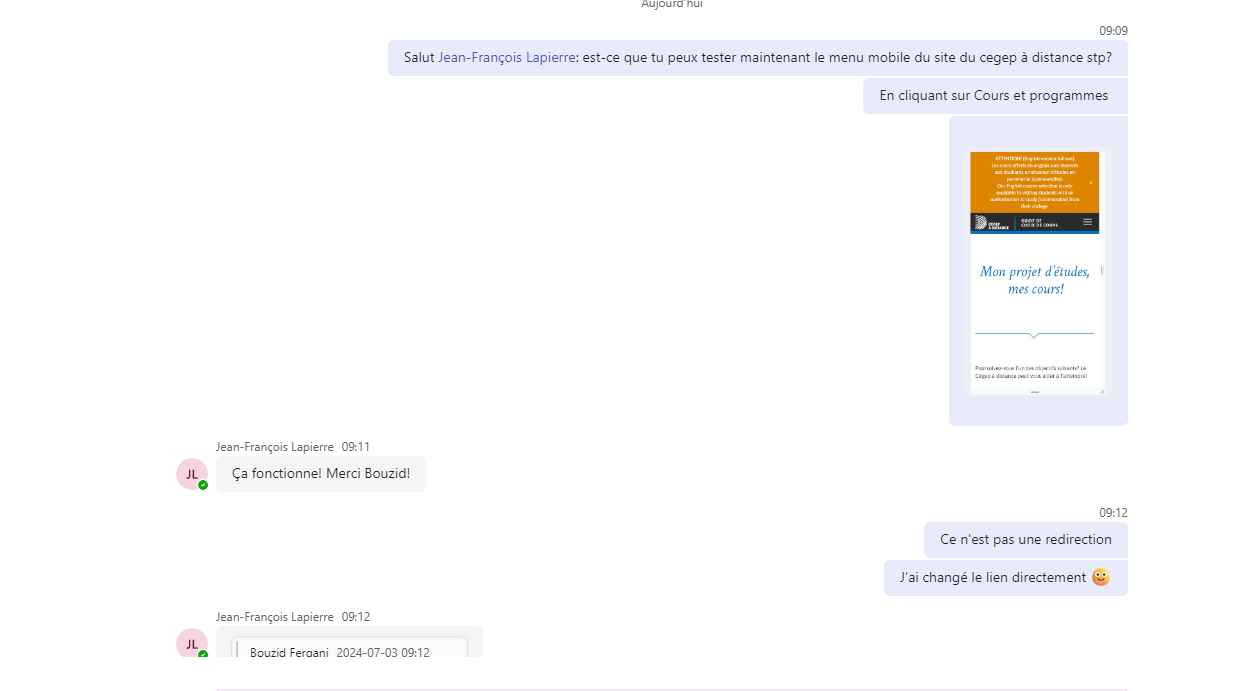Click JL avatar beside the quoted reply

pyautogui.click(x=192, y=643)
